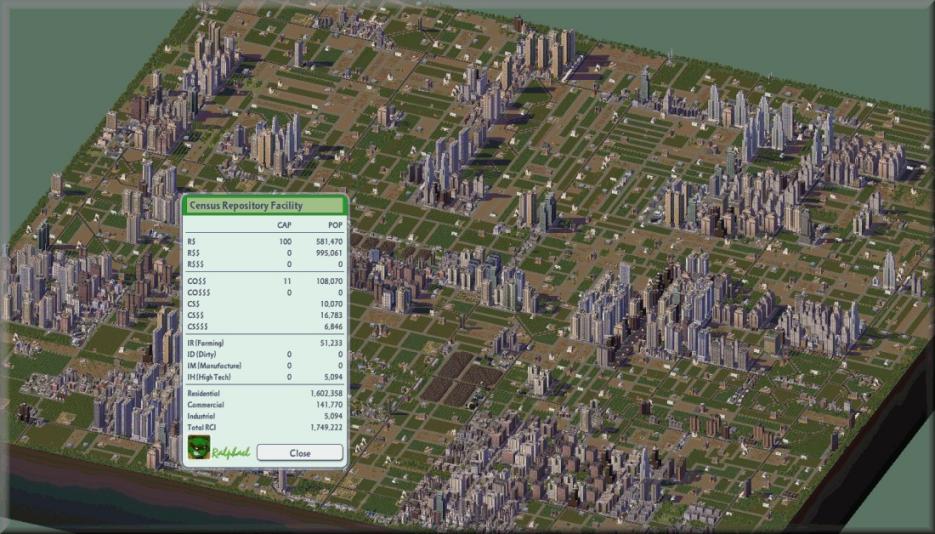Click the IH (High Tech) row label
This screenshot has height=534, width=935.
(209, 377)
